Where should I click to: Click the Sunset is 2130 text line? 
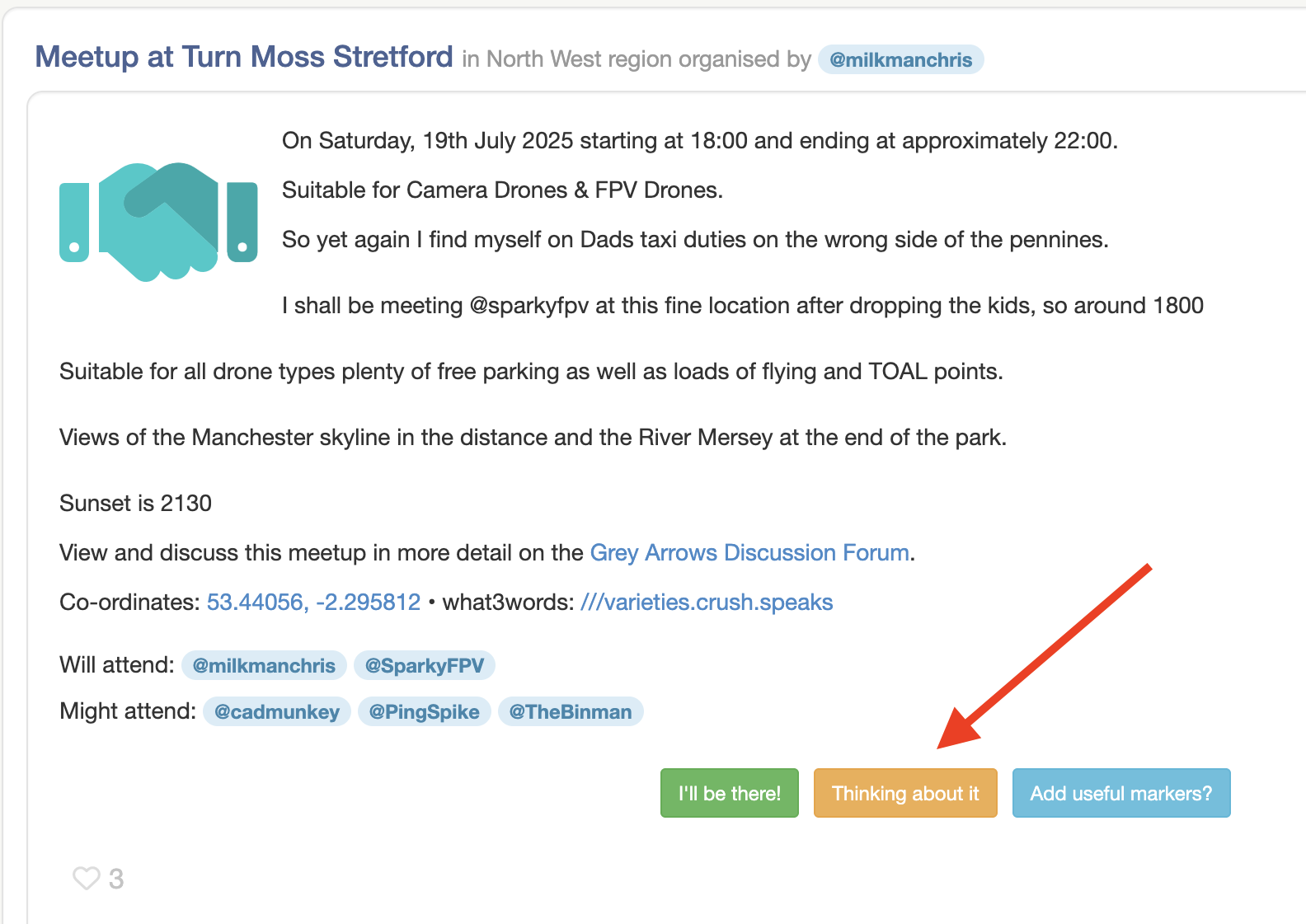(x=135, y=503)
